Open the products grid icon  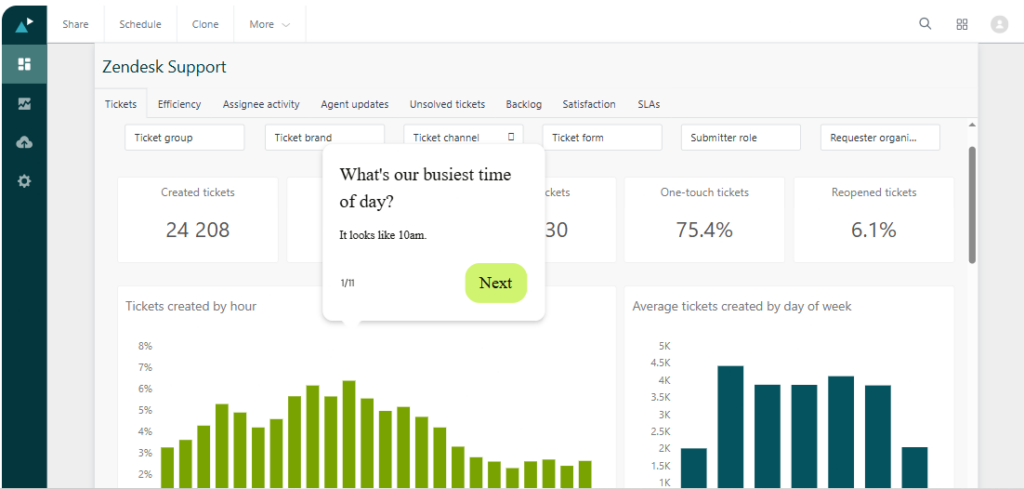(x=961, y=24)
